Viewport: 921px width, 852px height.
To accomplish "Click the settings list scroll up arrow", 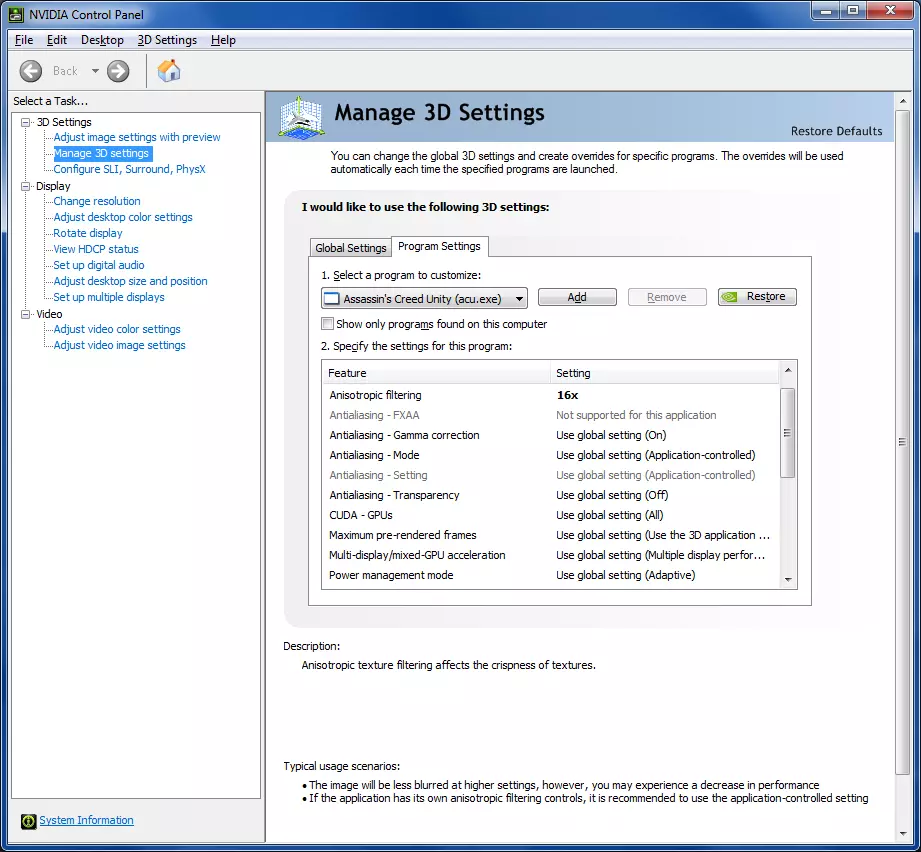I will point(788,370).
